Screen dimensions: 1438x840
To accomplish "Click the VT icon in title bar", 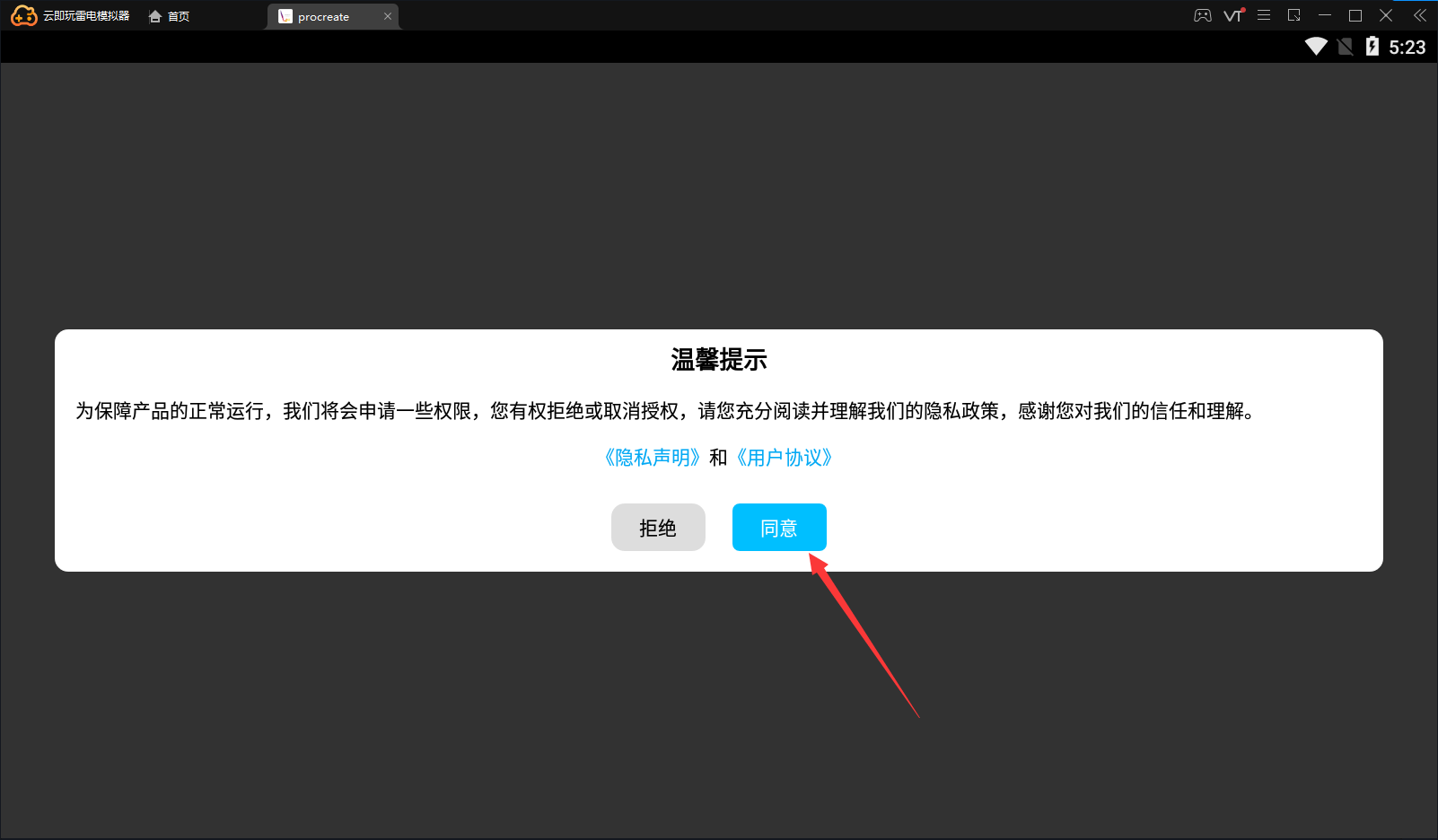I will click(1234, 15).
